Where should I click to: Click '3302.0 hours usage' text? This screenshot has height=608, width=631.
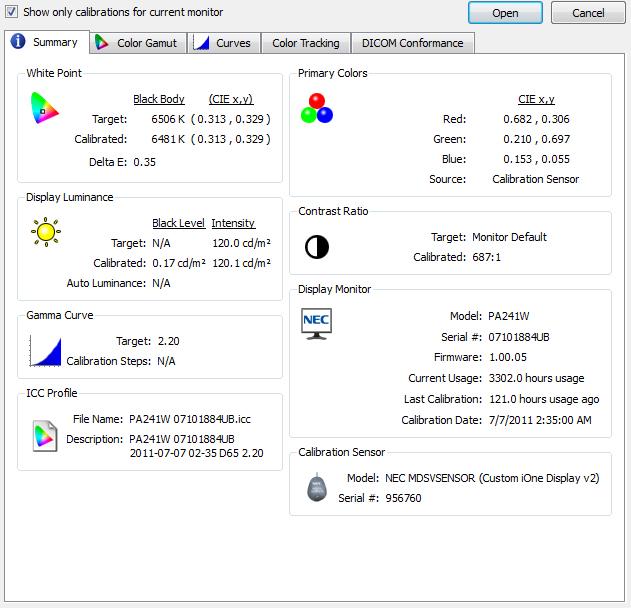[536, 378]
